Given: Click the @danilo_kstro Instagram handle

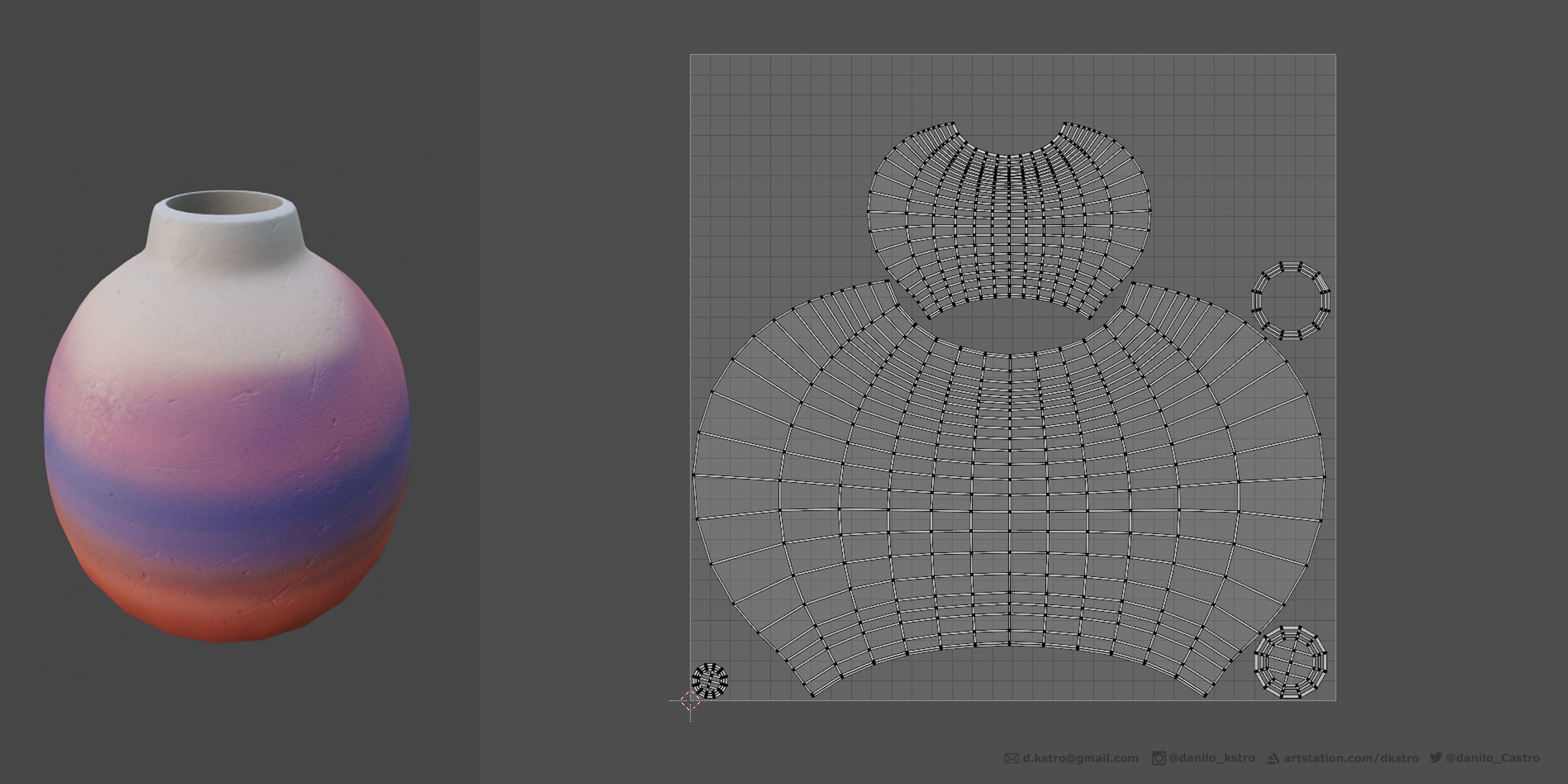Looking at the screenshot, I should point(1211,758).
